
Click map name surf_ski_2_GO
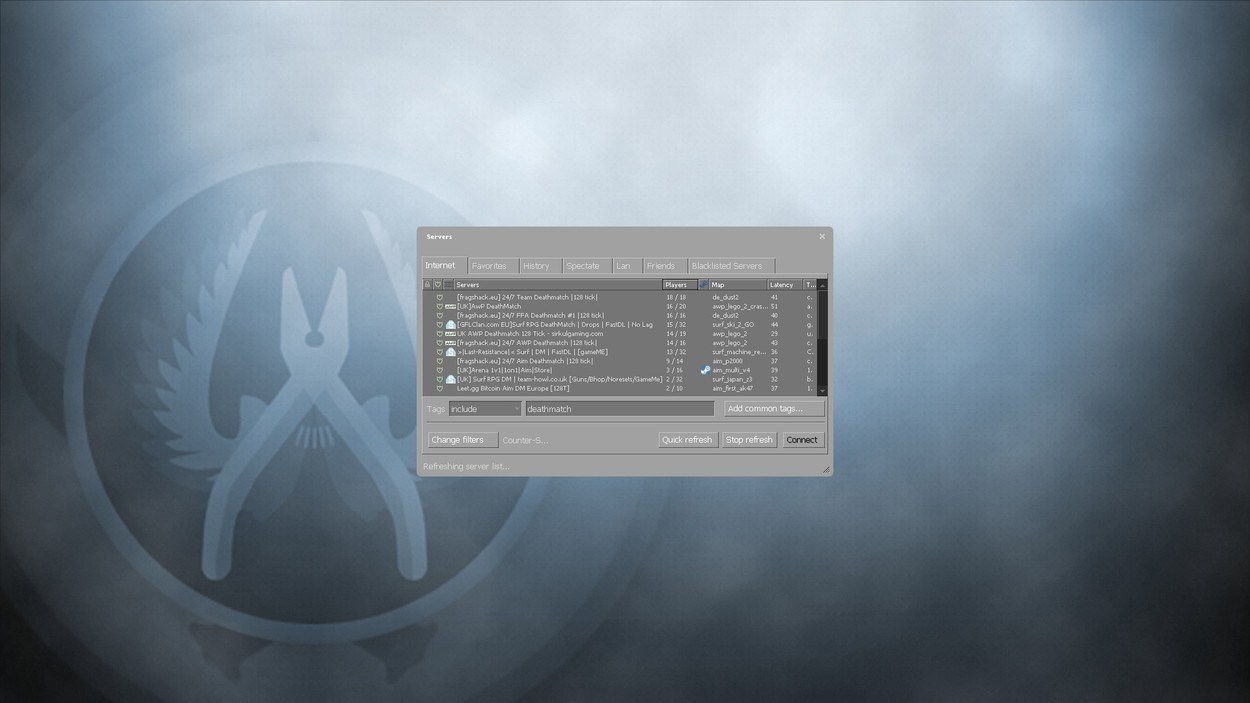pos(733,324)
